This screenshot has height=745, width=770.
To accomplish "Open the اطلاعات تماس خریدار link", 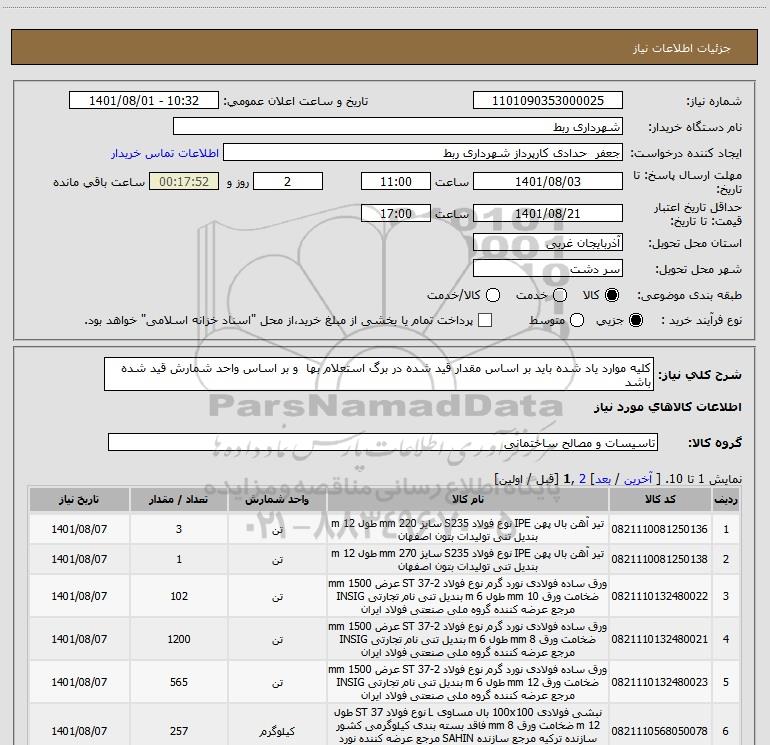I will tap(165, 153).
